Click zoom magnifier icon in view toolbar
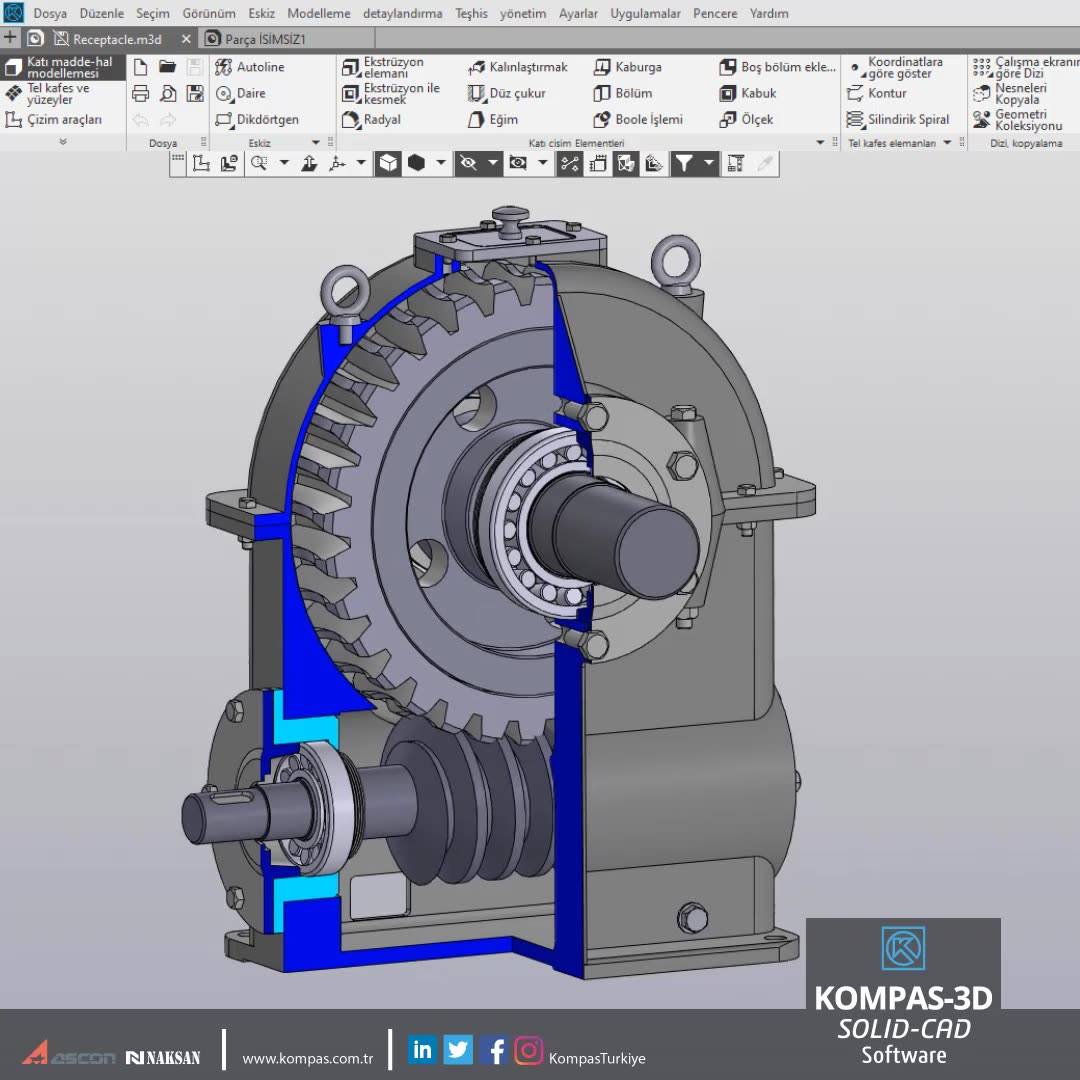Viewport: 1080px width, 1080px height. [x=259, y=163]
